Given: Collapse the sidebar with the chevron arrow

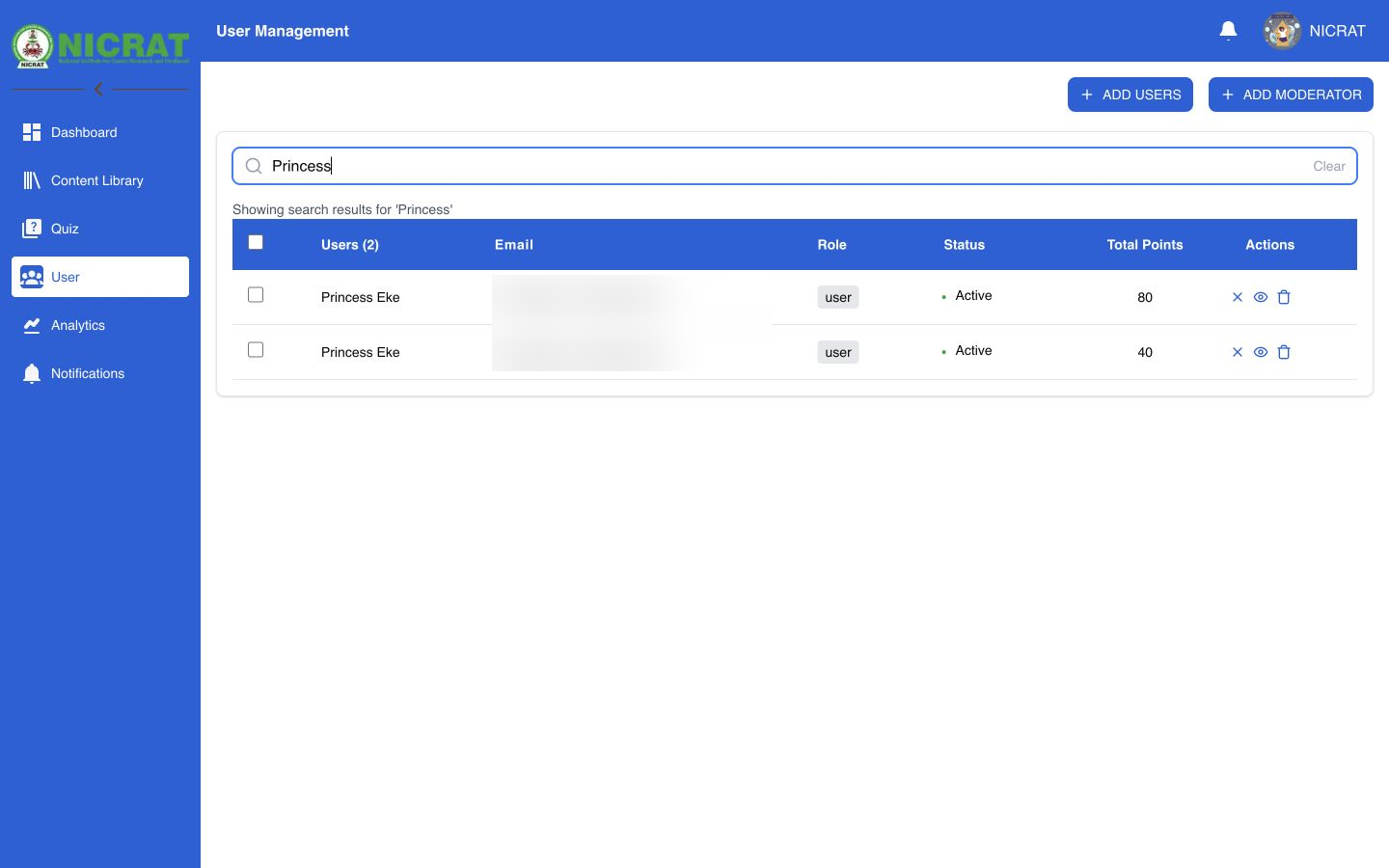Looking at the screenshot, I should point(98,89).
